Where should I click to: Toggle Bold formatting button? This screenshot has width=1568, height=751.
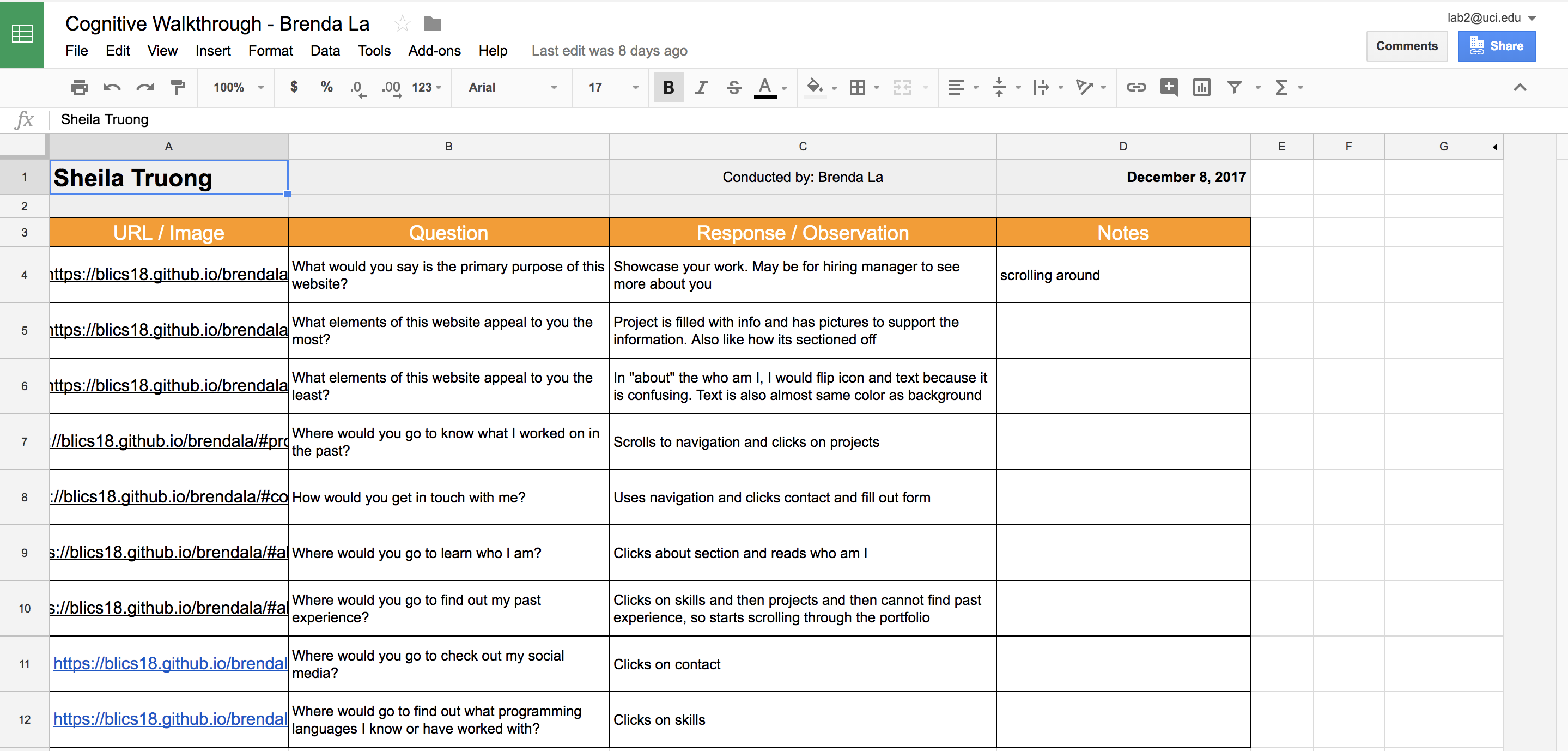(x=668, y=88)
